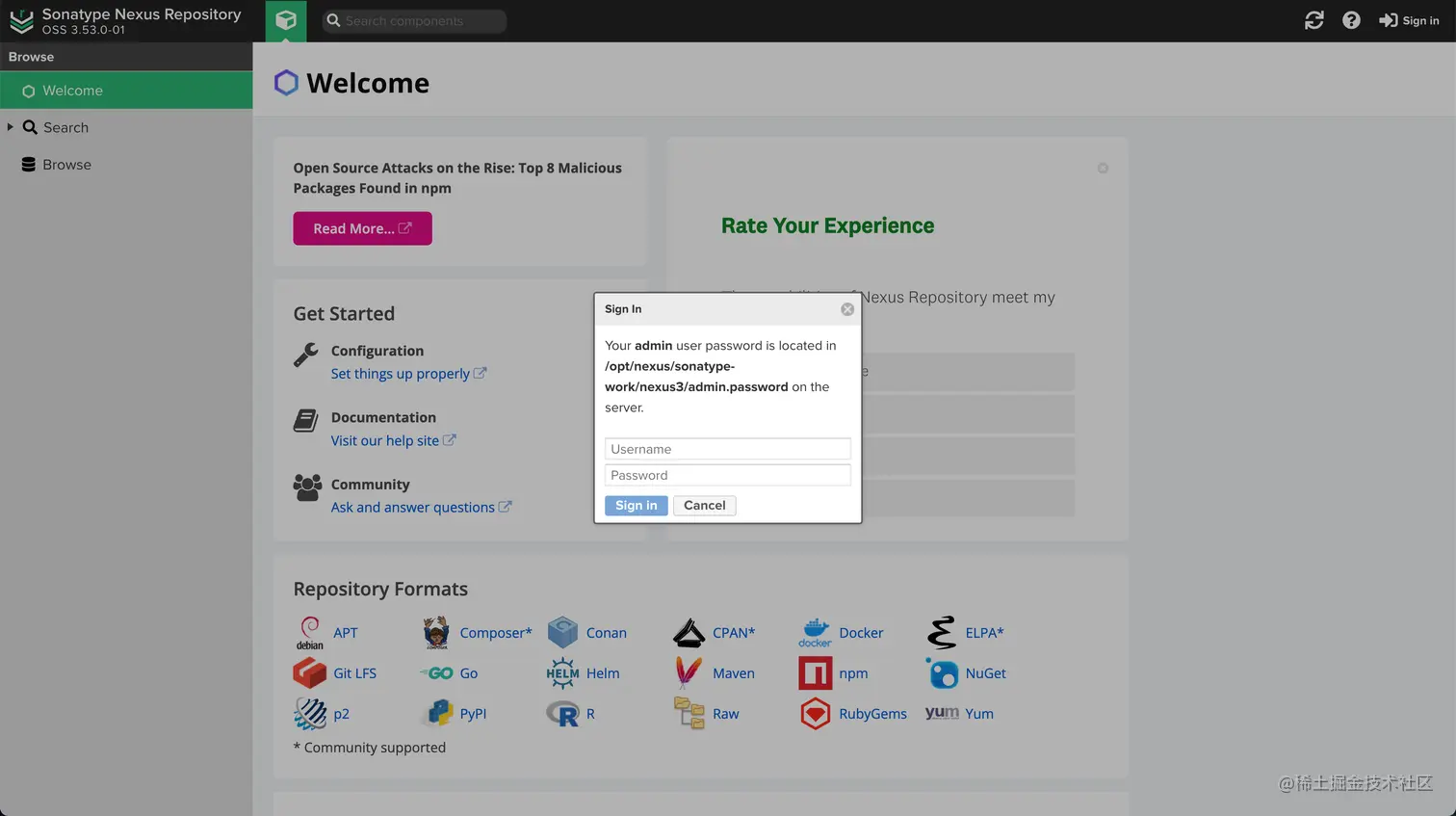Click the Configuration wrench icon
This screenshot has height=816, width=1456.
click(306, 355)
